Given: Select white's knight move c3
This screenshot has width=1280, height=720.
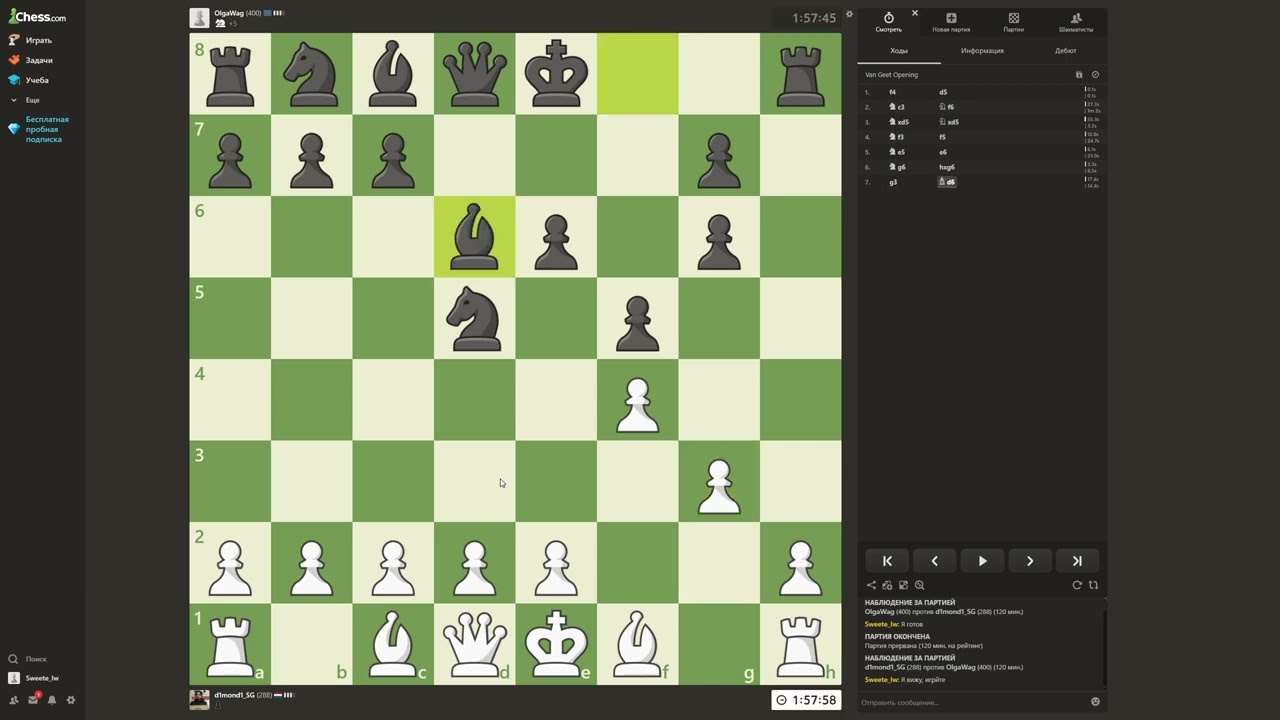Looking at the screenshot, I should [x=897, y=107].
